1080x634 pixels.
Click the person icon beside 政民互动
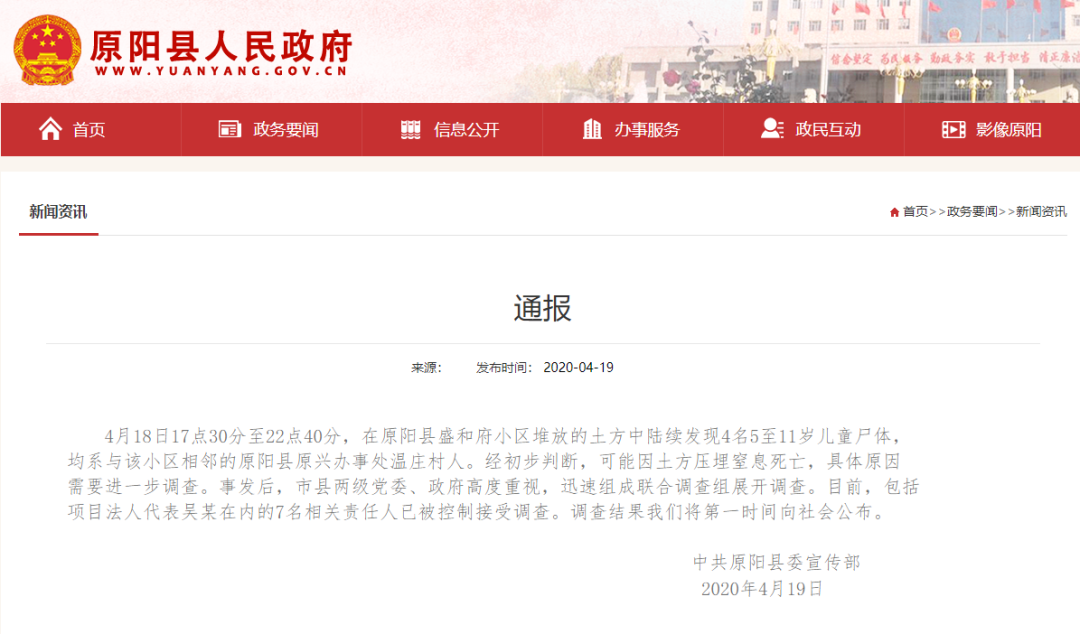point(772,128)
